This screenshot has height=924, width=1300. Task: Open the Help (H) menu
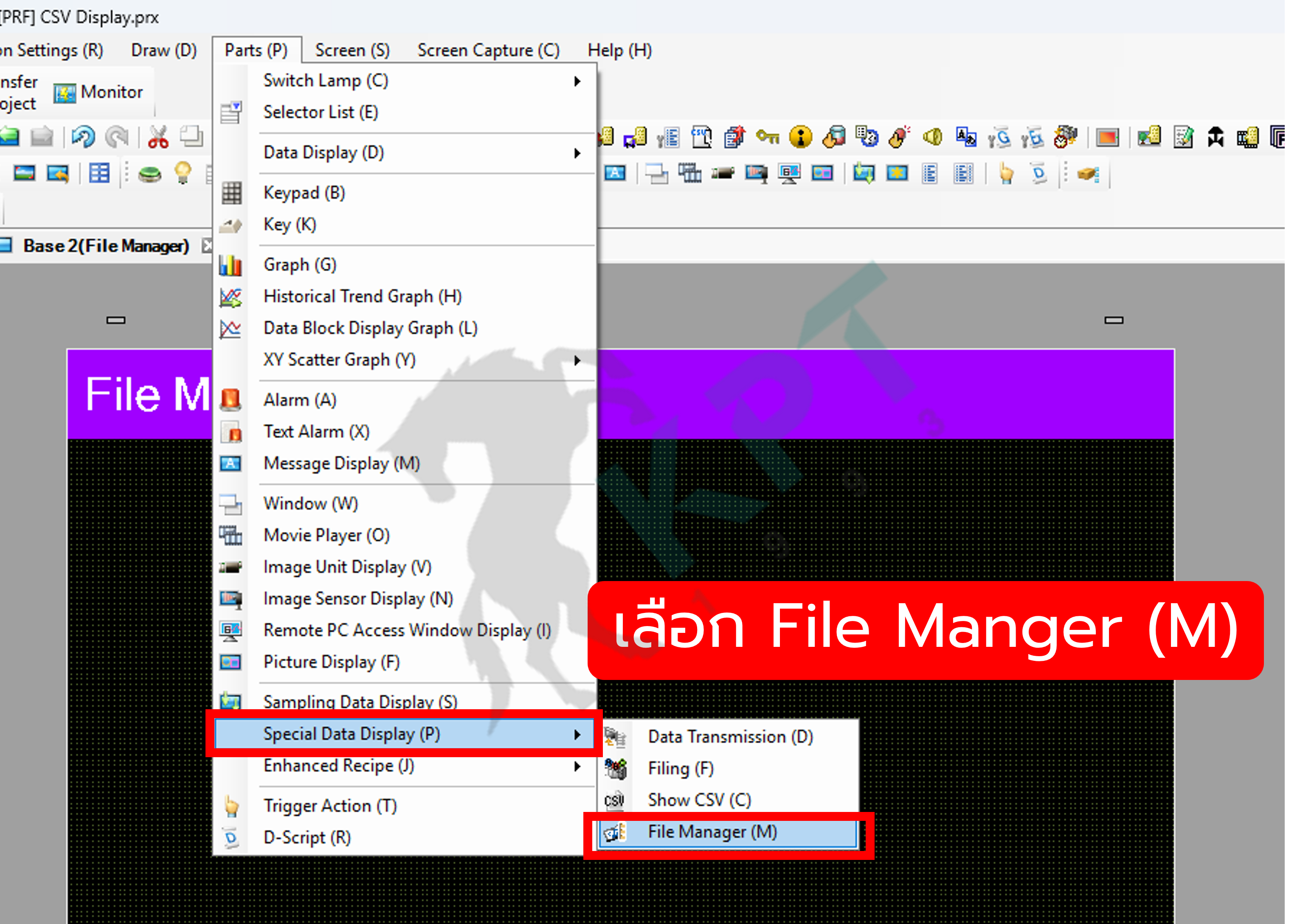619,50
